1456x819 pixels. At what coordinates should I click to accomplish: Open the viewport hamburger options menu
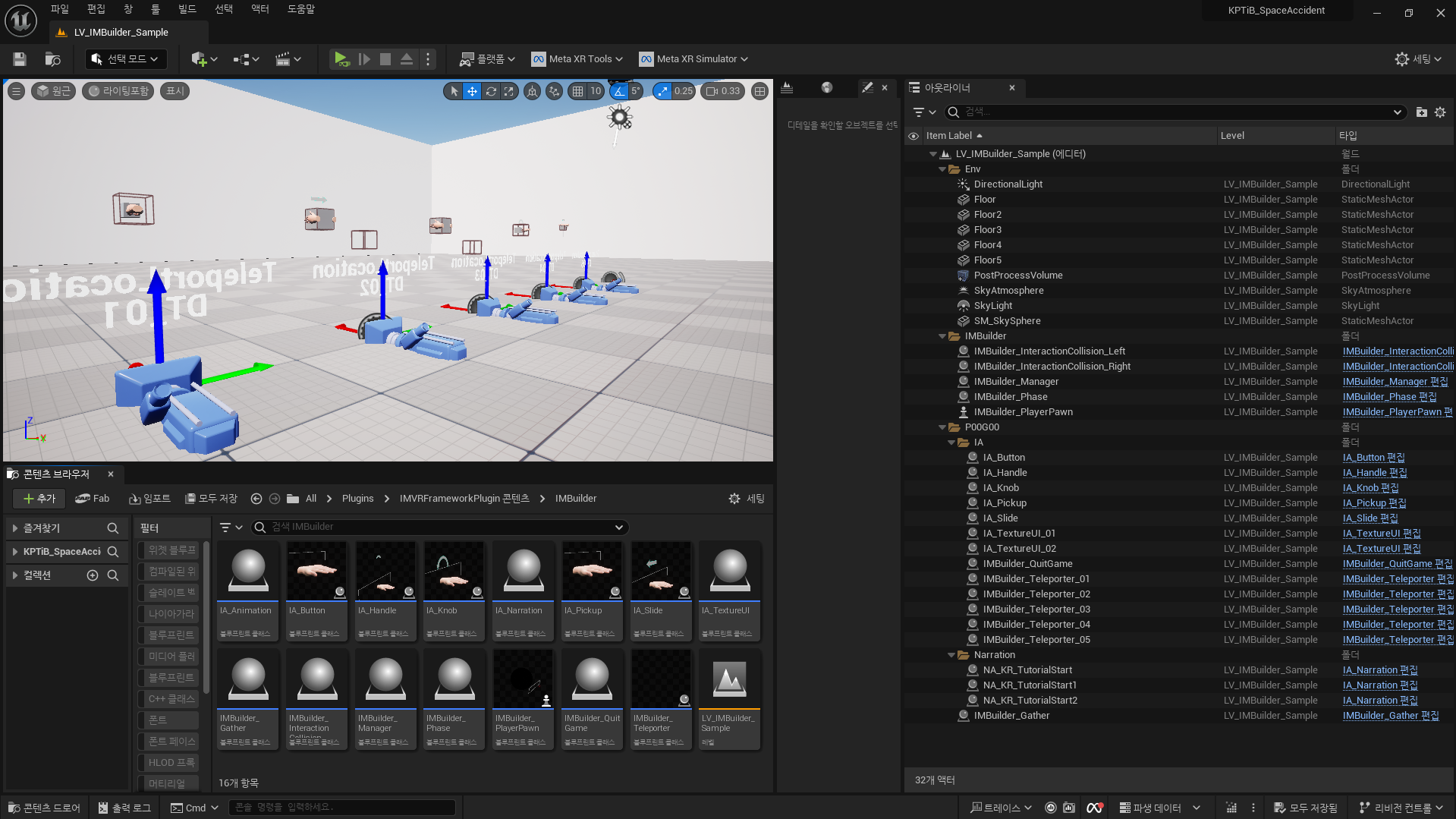pyautogui.click(x=16, y=91)
